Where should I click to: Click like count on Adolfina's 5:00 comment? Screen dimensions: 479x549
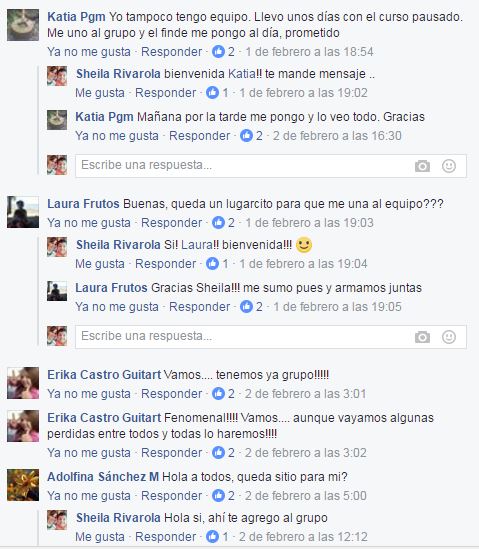[x=223, y=496]
